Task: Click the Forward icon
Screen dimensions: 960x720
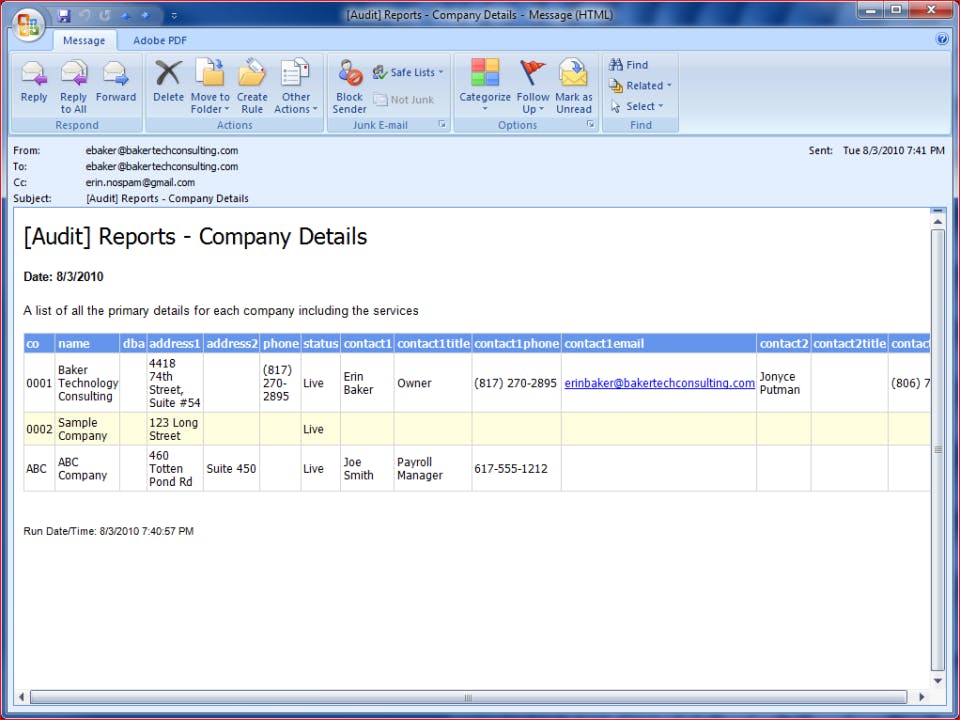Action: [116, 82]
